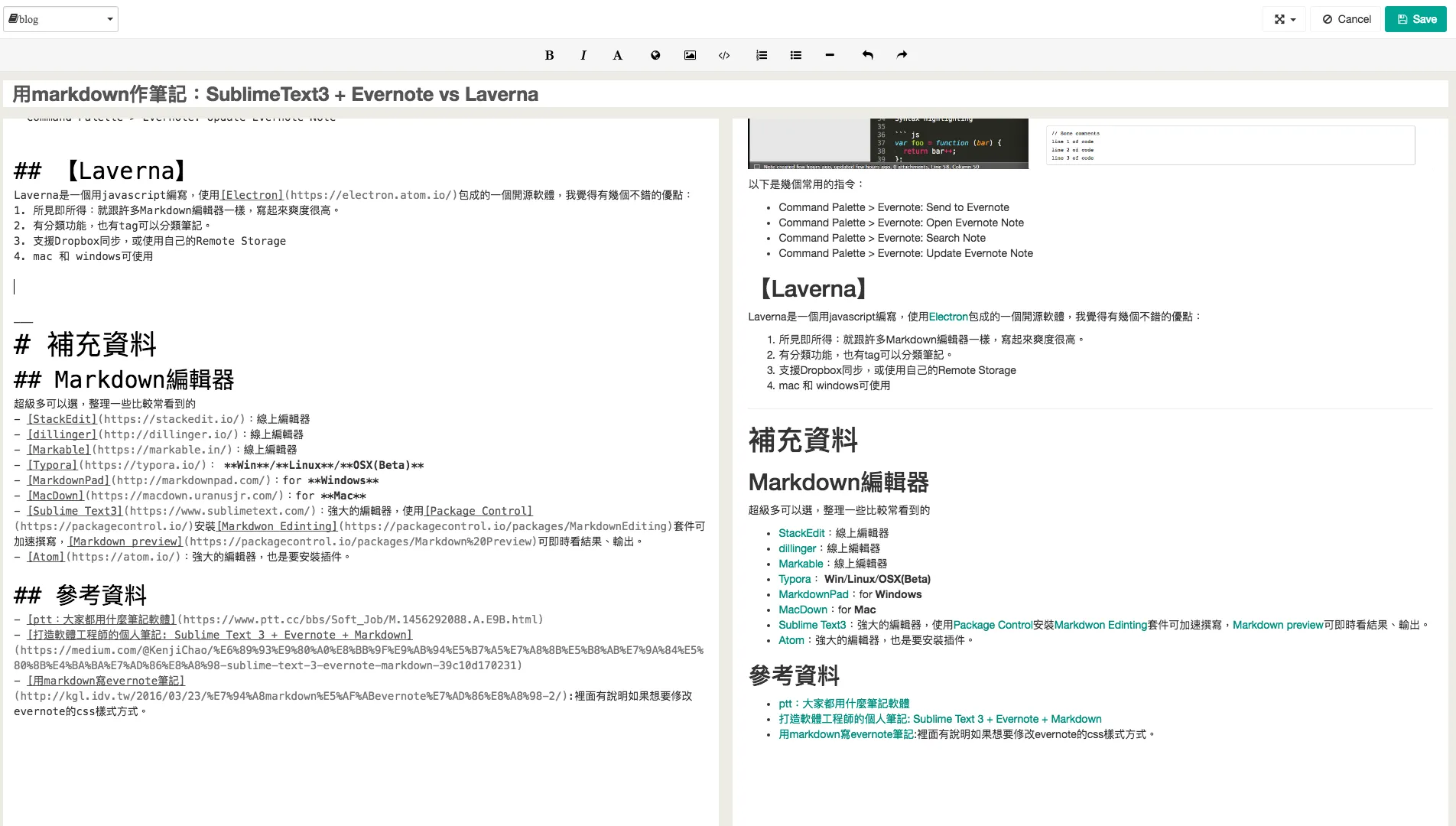The image size is (1456, 826).
Task: Create an unordered bullet list
Action: coord(795,54)
